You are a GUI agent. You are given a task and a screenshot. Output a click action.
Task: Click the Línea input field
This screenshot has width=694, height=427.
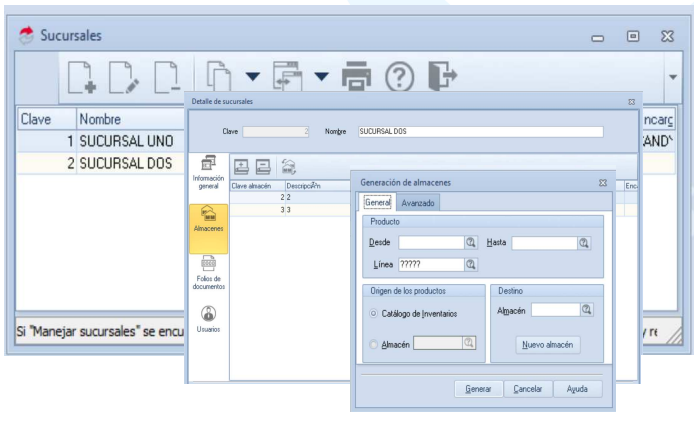pos(431,265)
